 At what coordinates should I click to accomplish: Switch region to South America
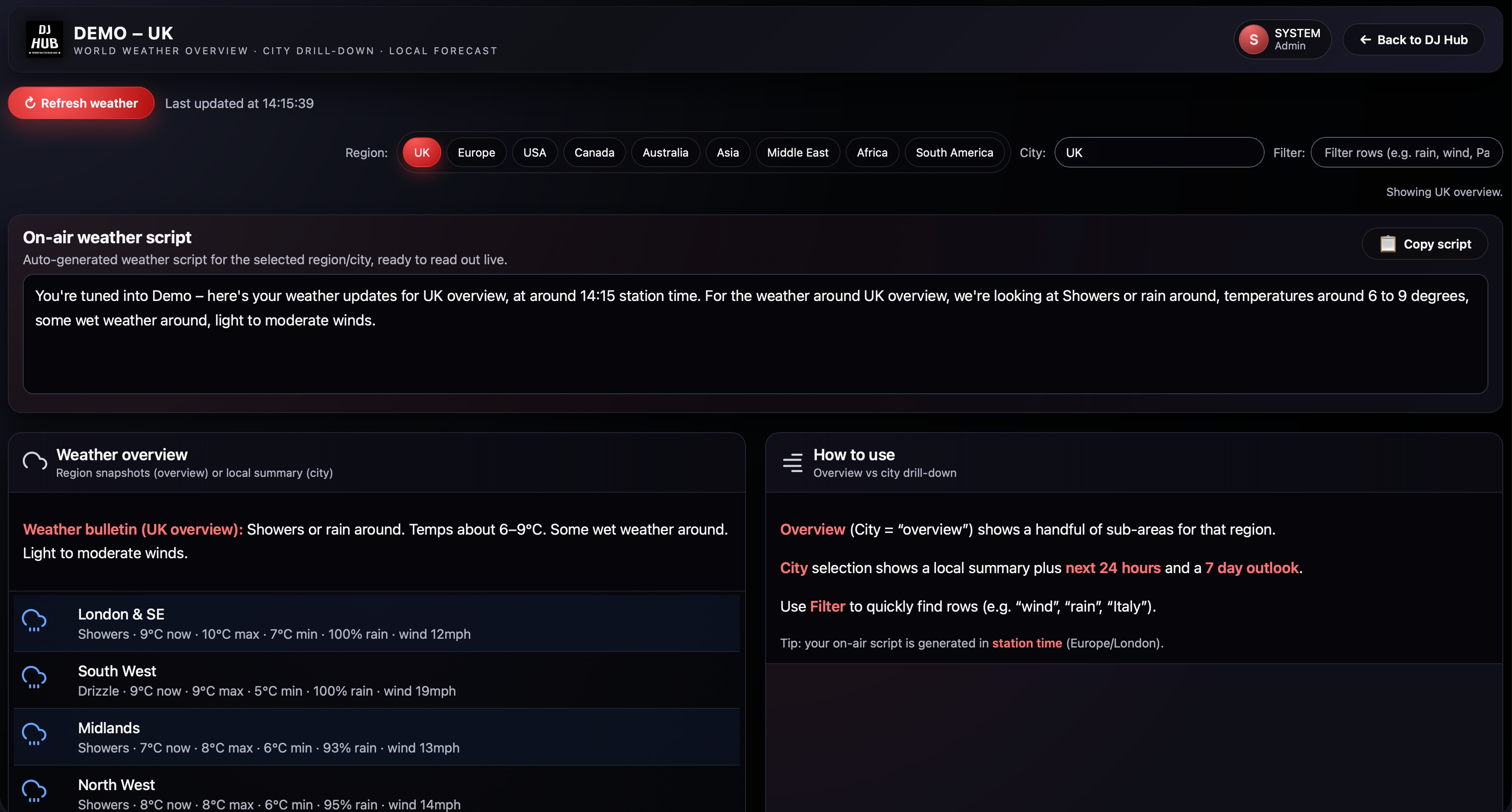pyautogui.click(x=955, y=152)
